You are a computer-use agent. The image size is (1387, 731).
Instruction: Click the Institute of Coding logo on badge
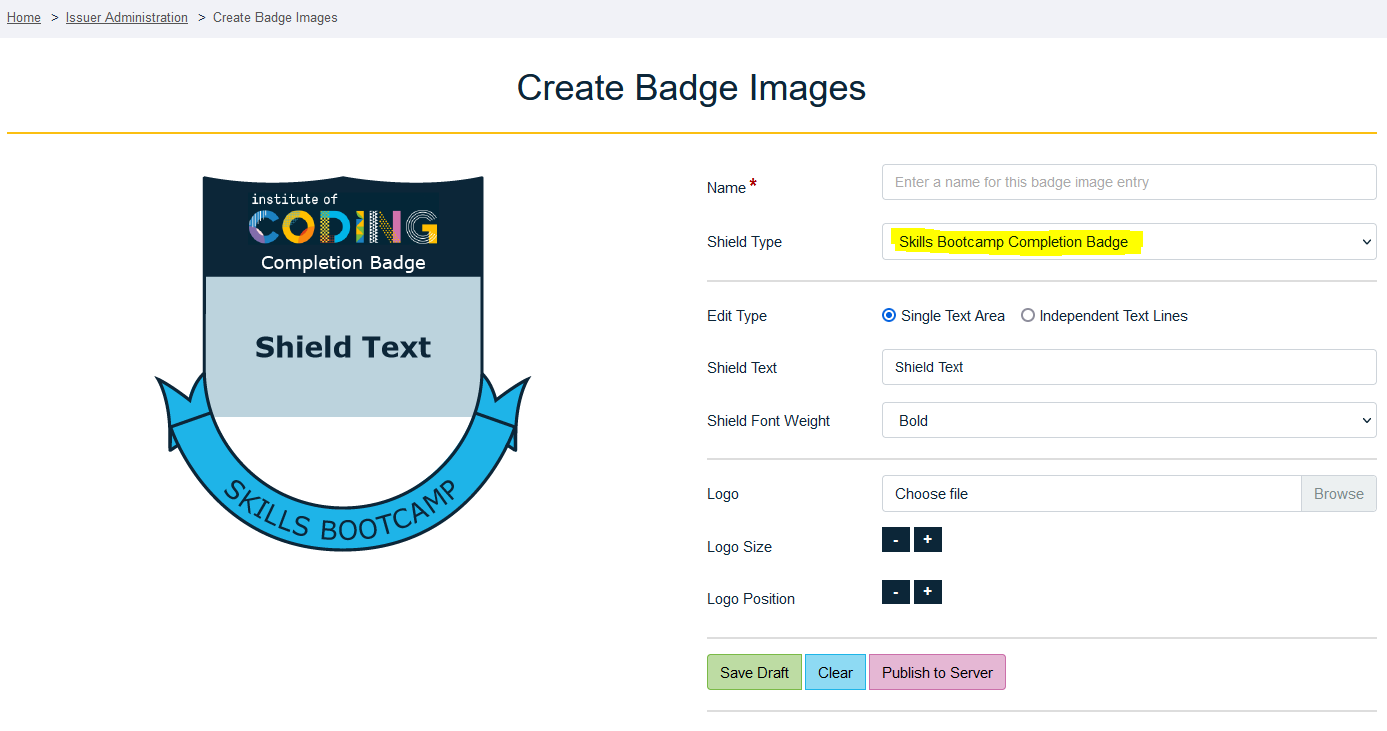click(343, 220)
